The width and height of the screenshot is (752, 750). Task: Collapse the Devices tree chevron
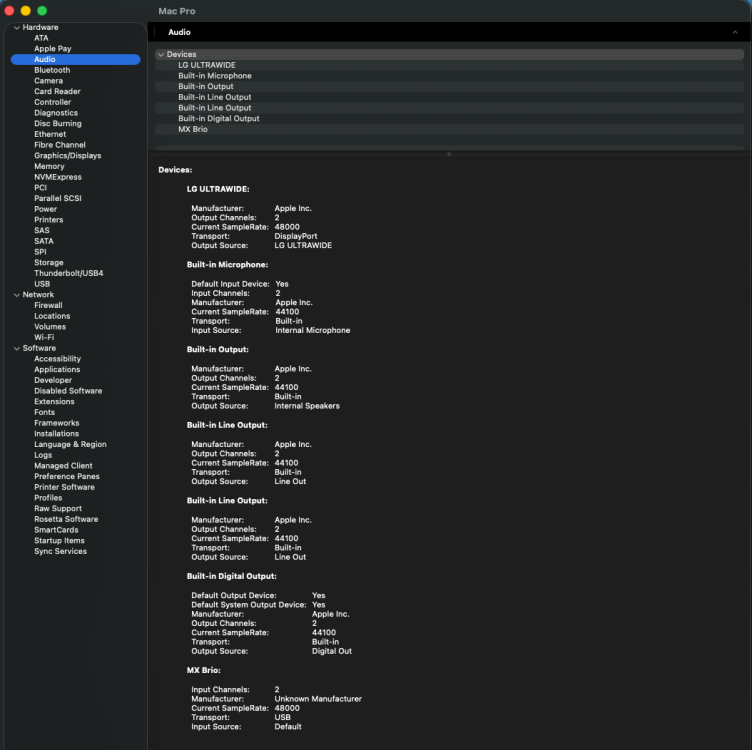pyautogui.click(x=161, y=55)
